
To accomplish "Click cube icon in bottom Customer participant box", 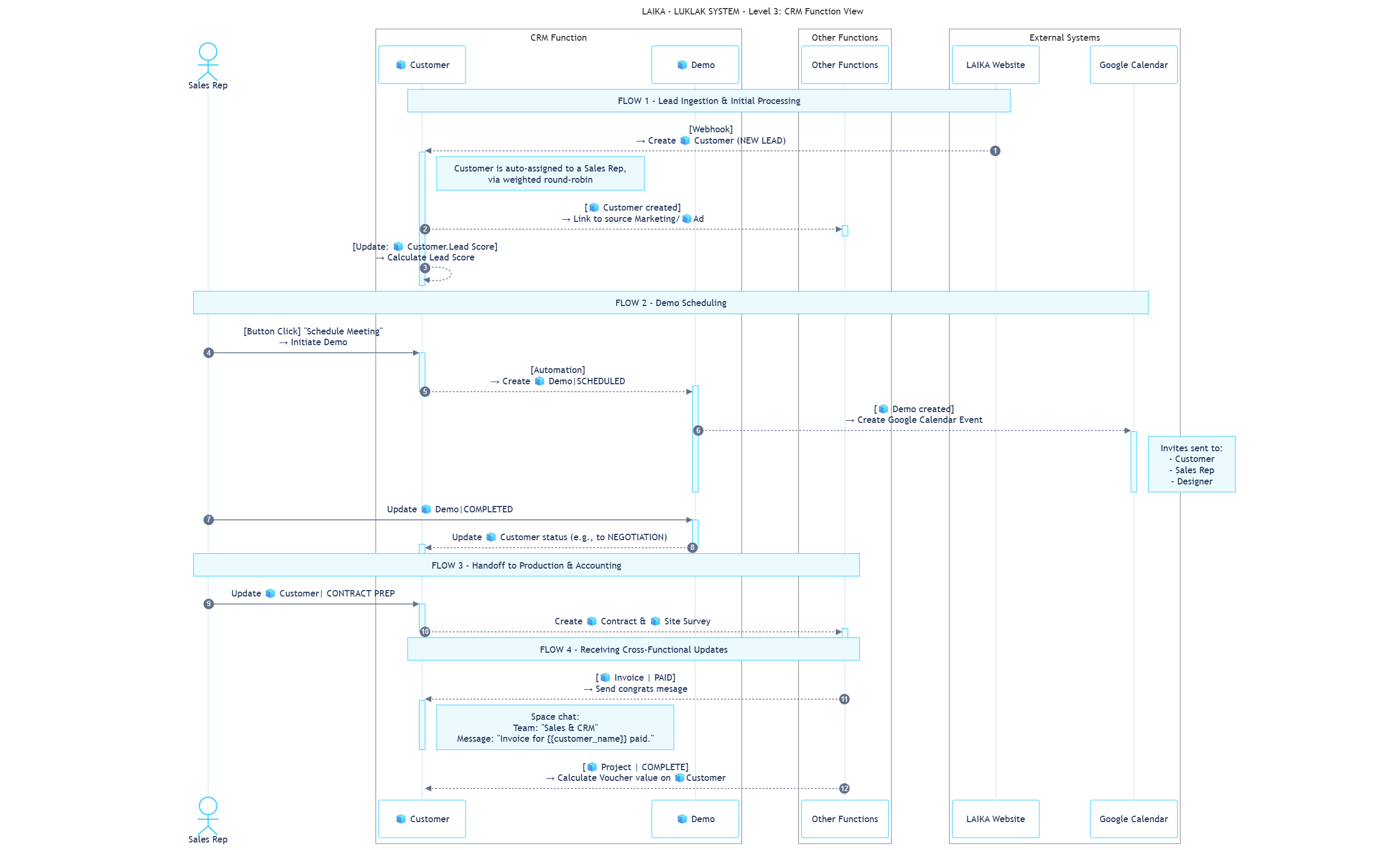I will 401,819.
